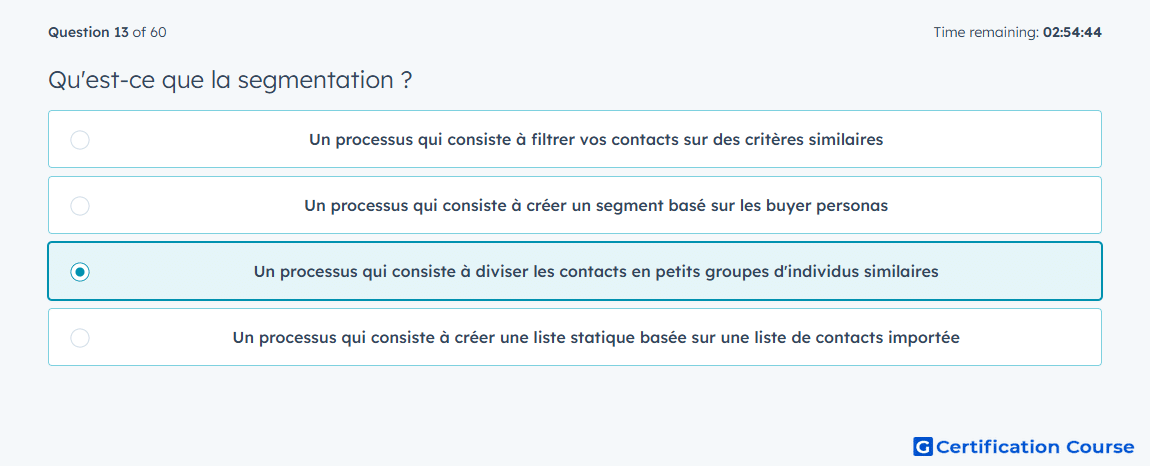This screenshot has width=1150, height=466.
Task: Choose the answer about creating a buyer personas segment
Action: click(575, 205)
